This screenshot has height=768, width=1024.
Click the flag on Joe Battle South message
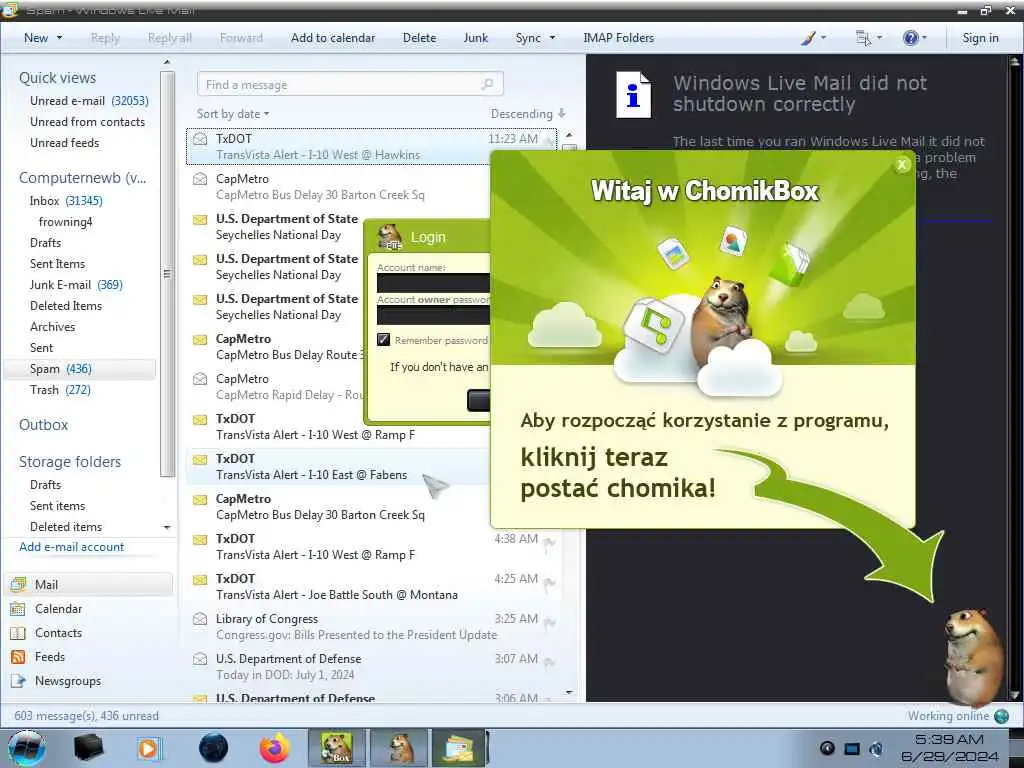(550, 583)
